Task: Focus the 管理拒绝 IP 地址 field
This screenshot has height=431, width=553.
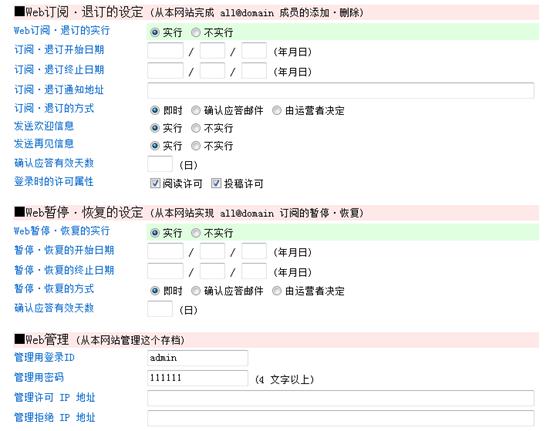Action: 341,418
